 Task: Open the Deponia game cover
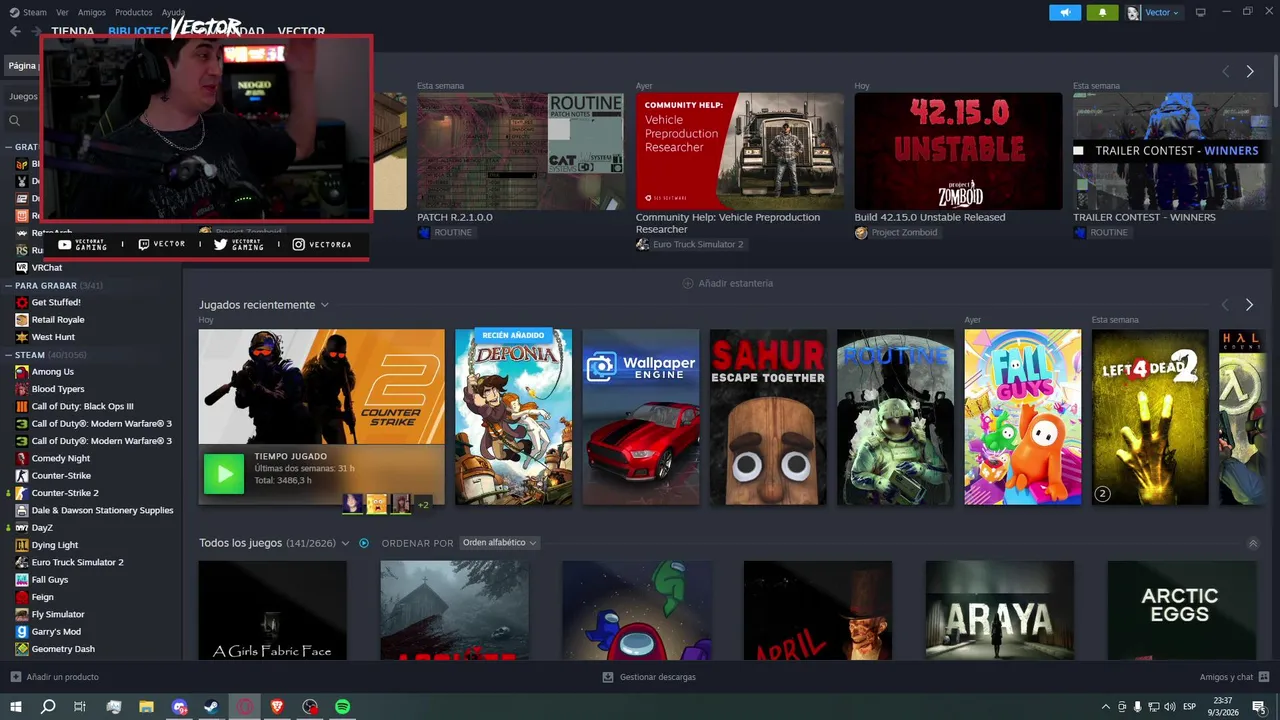(514, 417)
